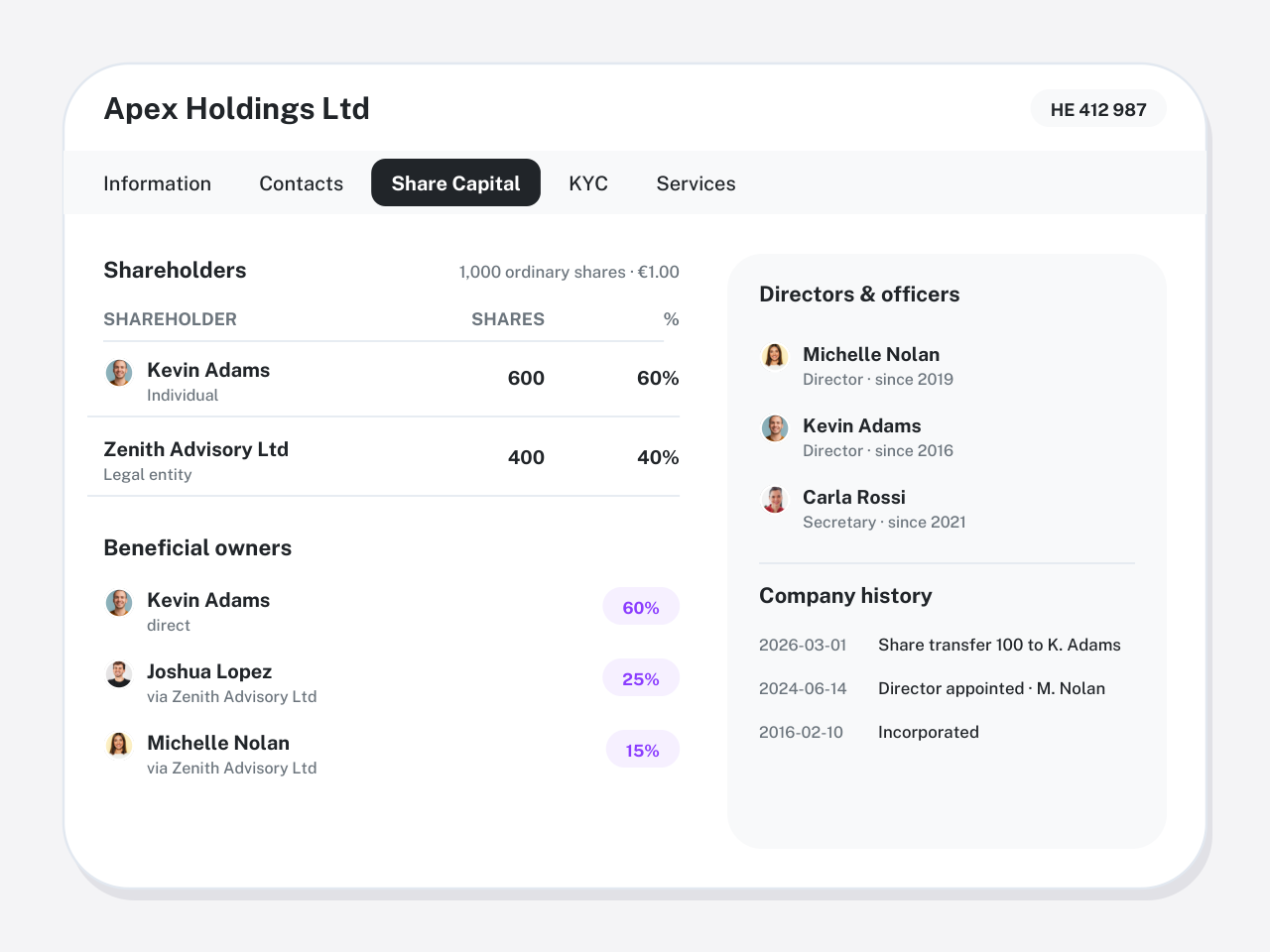
Task: Click 'via Zenith Advisory Ltd' under Joshua Lopez
Action: [232, 696]
